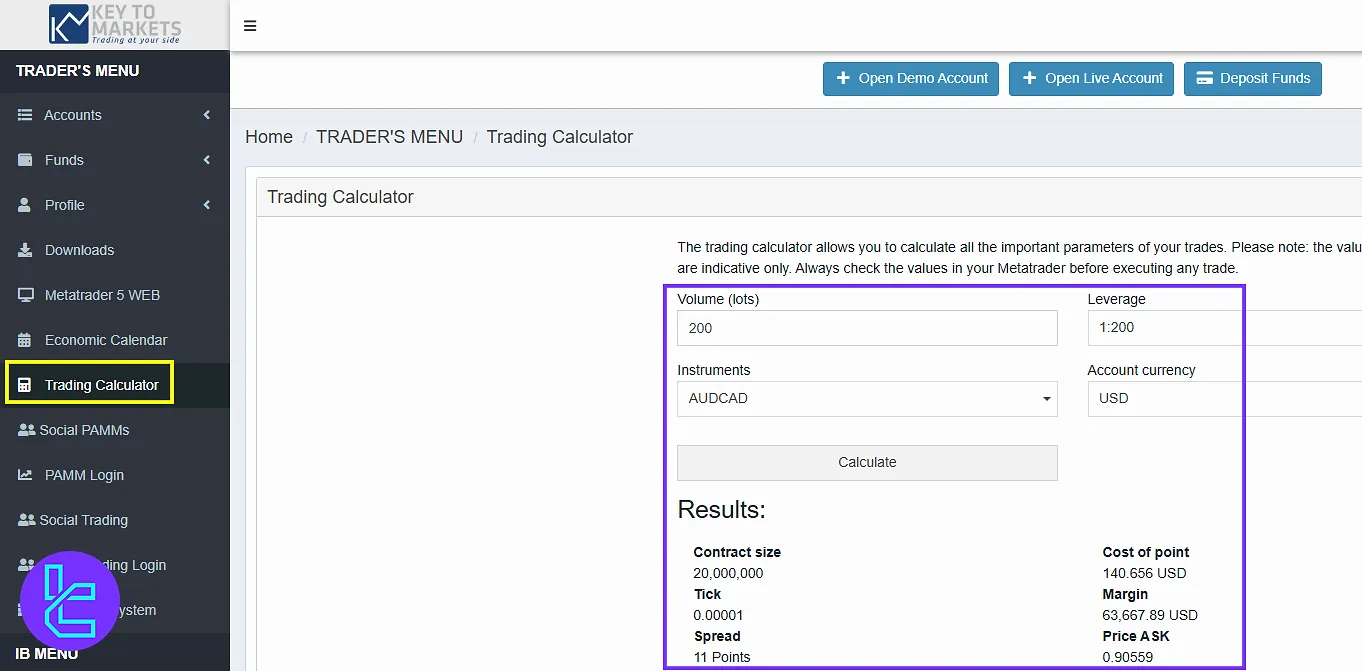Click the Key To Markets logo
Image resolution: width=1362 pixels, height=671 pixels.
(115, 24)
